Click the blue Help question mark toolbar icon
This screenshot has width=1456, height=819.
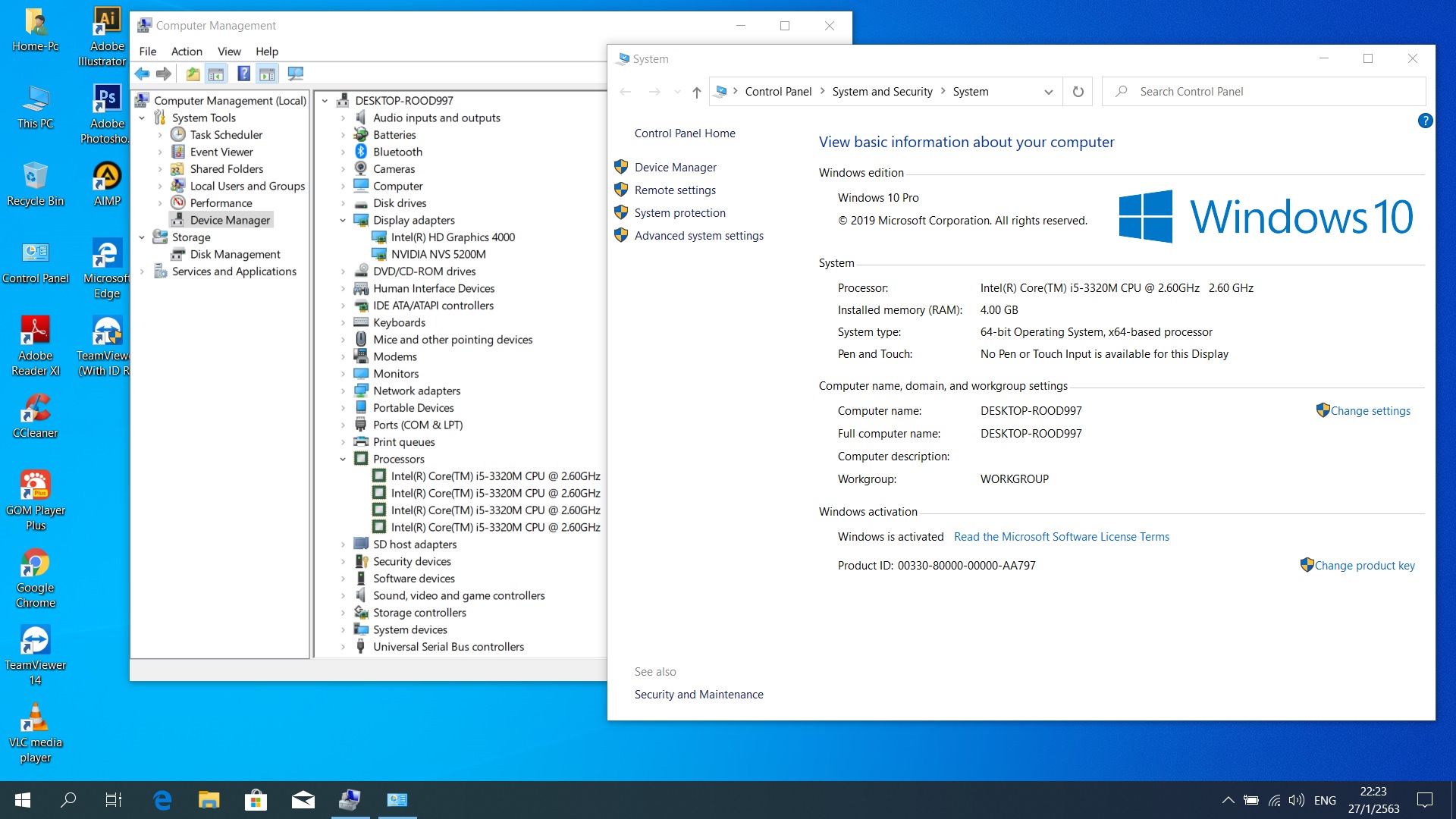click(x=243, y=74)
